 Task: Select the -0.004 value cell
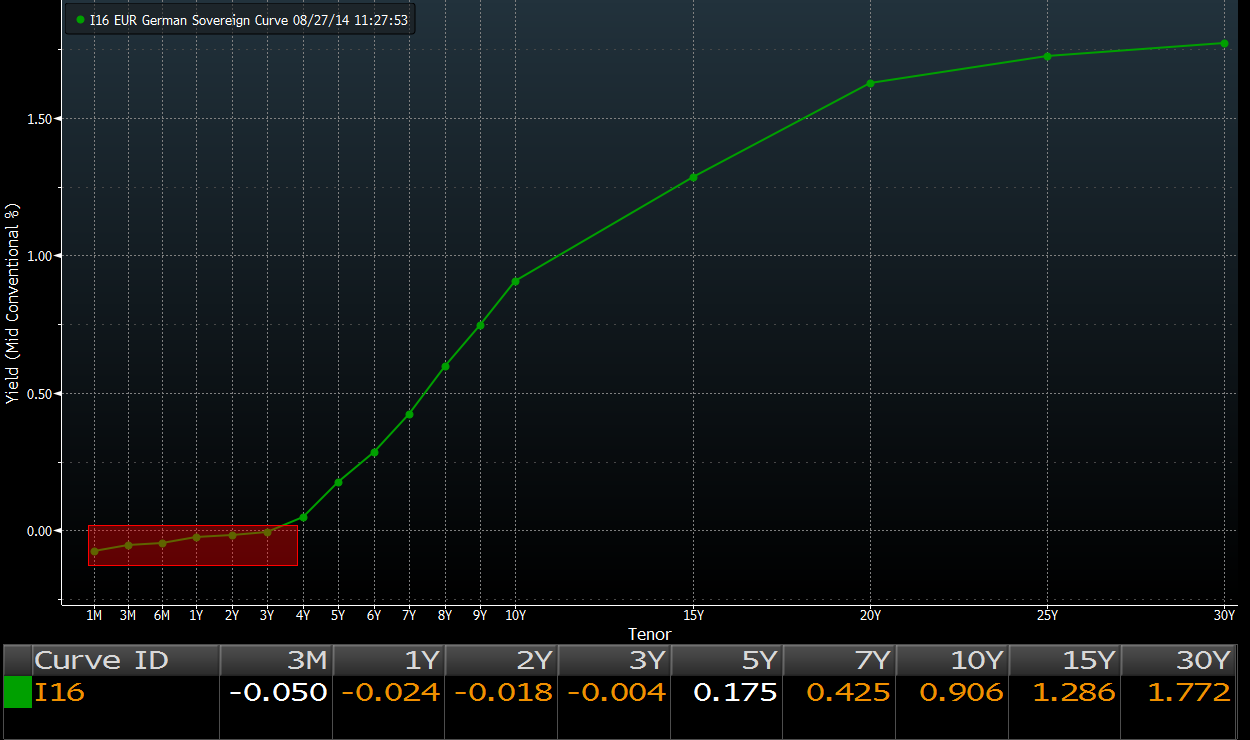click(614, 692)
